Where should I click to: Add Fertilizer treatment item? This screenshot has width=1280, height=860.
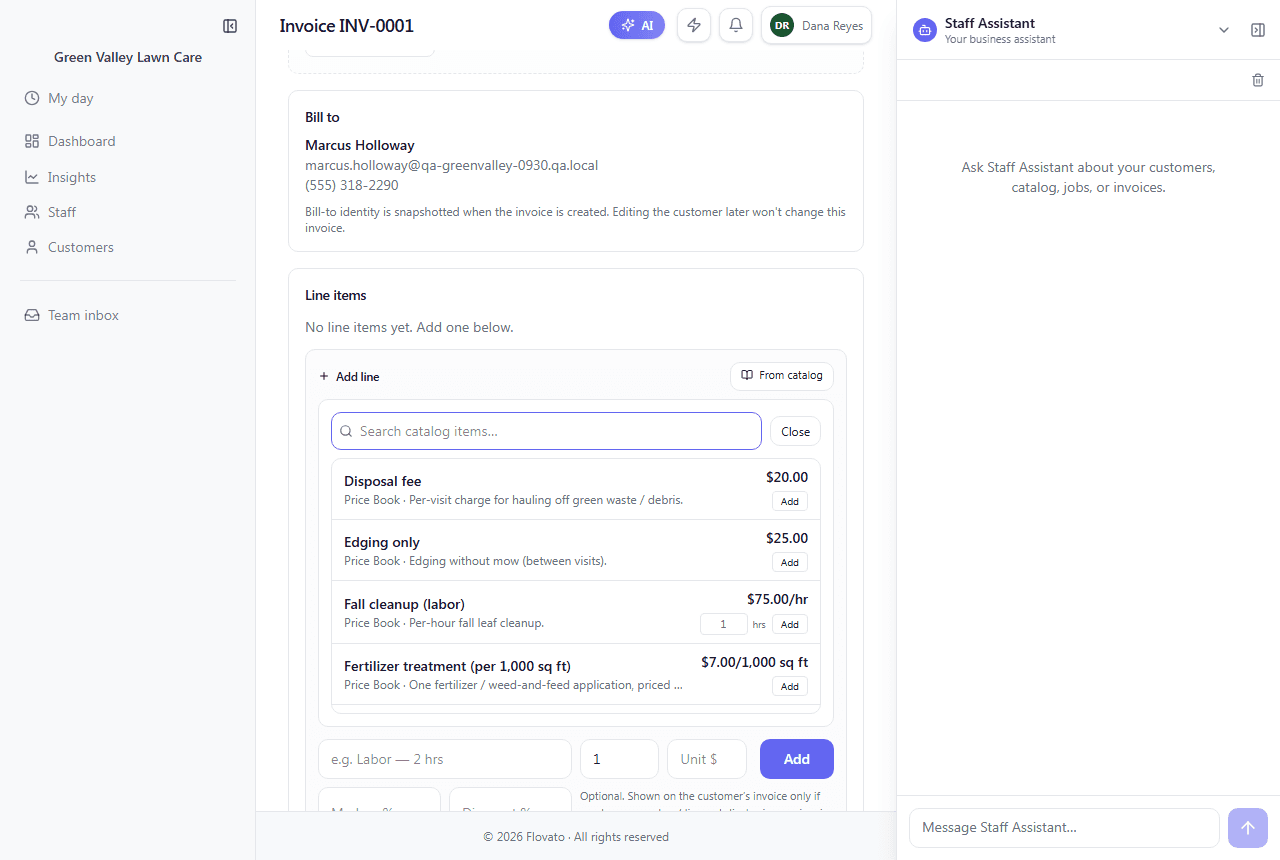pyautogui.click(x=790, y=687)
